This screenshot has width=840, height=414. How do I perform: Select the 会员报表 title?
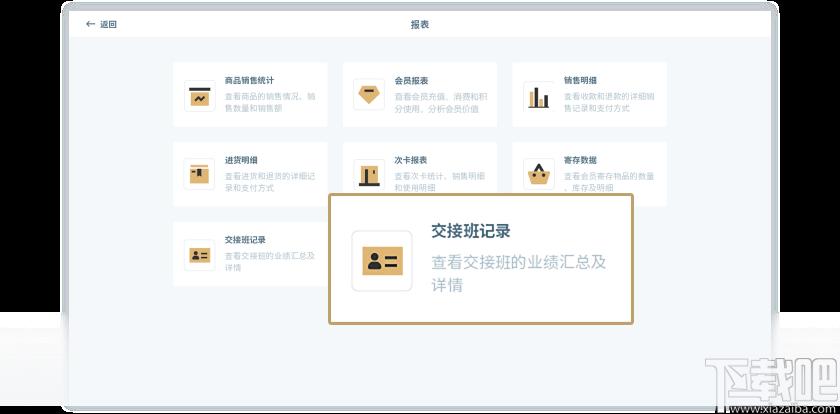click(411, 81)
